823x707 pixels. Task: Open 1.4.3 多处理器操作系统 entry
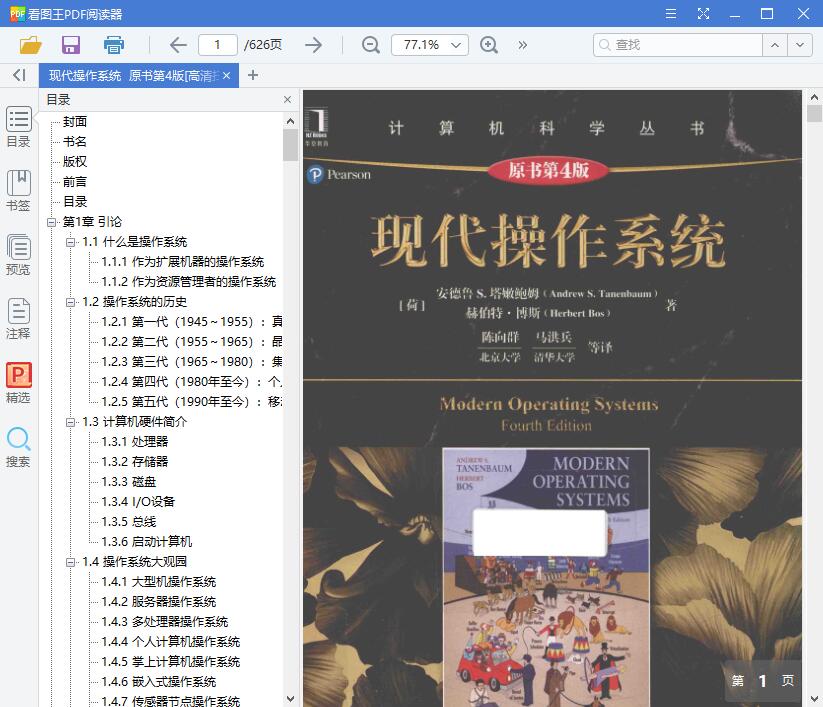tap(165, 622)
